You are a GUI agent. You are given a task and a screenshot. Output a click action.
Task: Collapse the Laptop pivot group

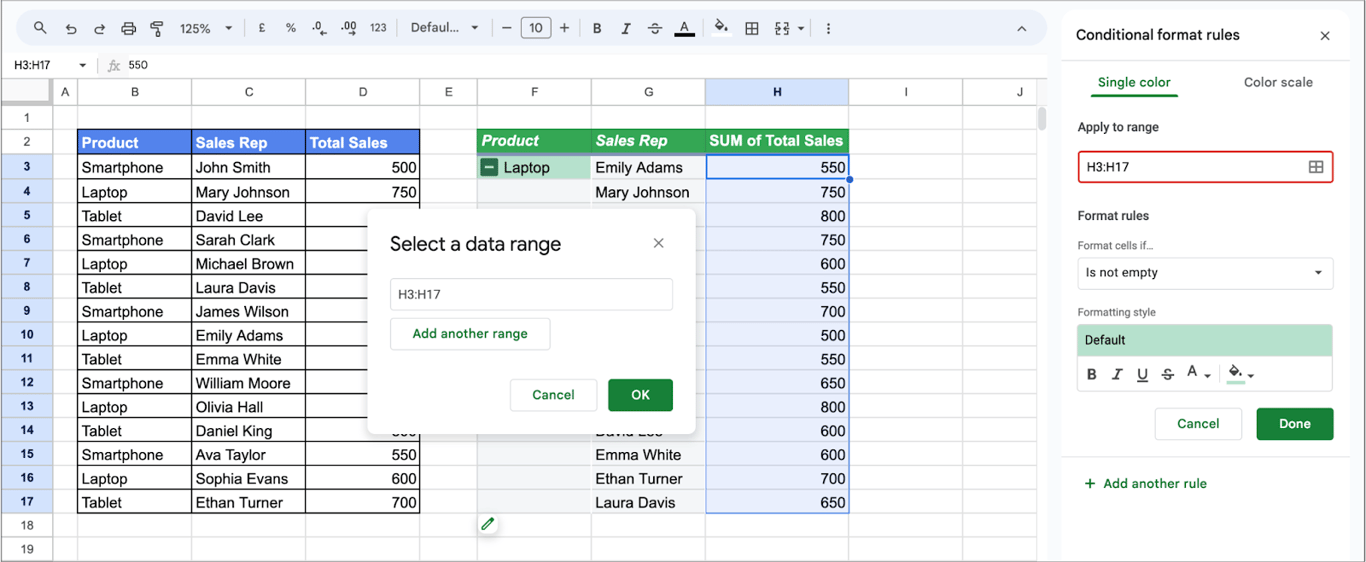click(489, 168)
